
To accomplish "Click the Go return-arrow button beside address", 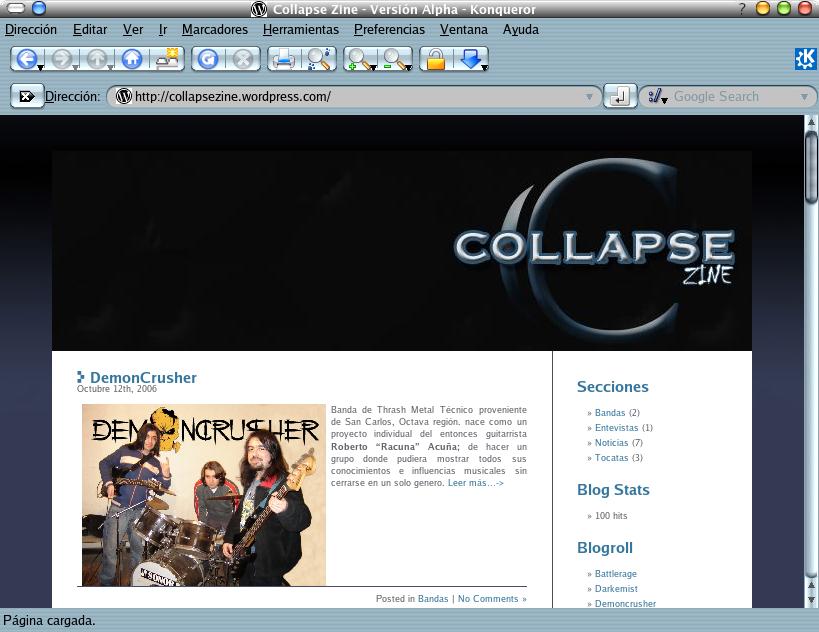I will click(x=620, y=96).
